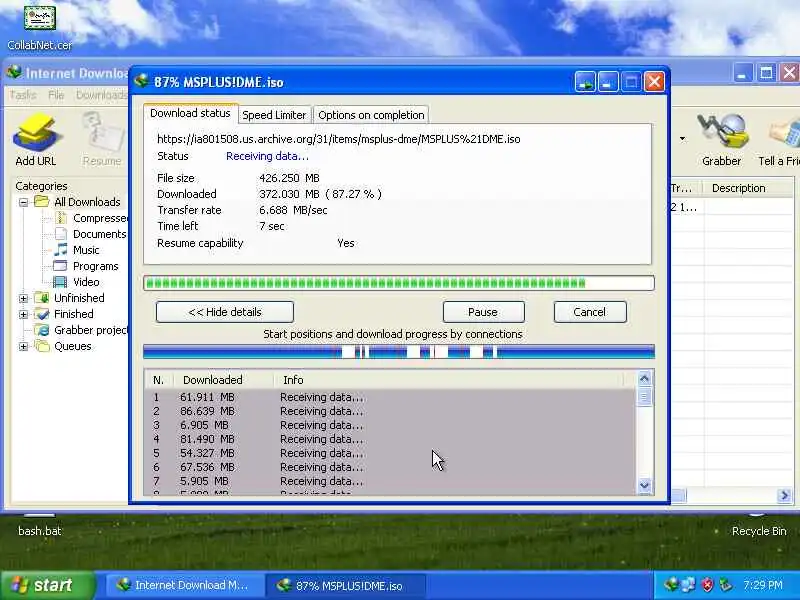Click the Queues folder icon
Image resolution: width=800 pixels, height=600 pixels.
(x=42, y=346)
